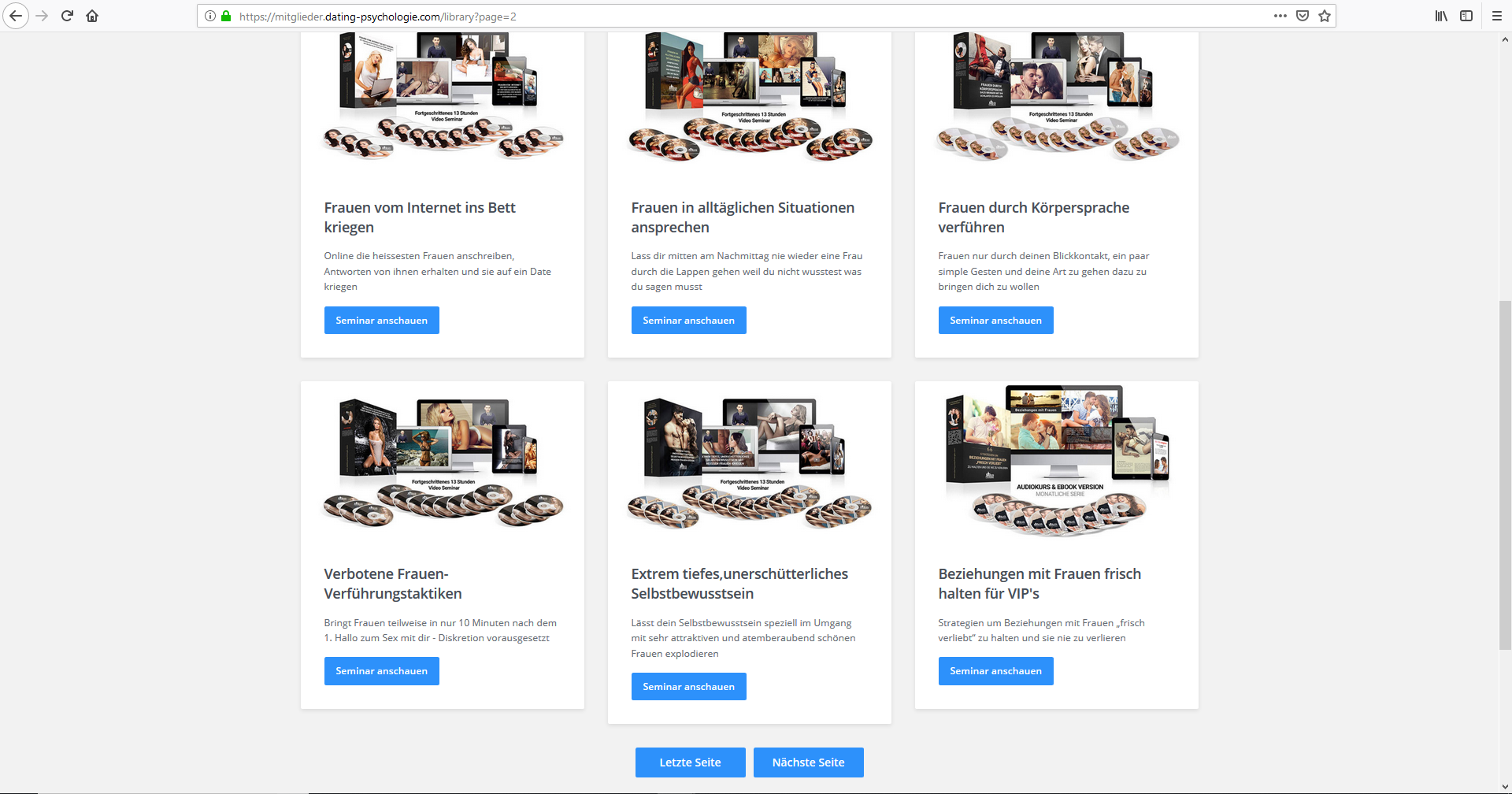Click the vertical scrollbar thumb
This screenshot has height=794, width=1512.
click(1505, 474)
